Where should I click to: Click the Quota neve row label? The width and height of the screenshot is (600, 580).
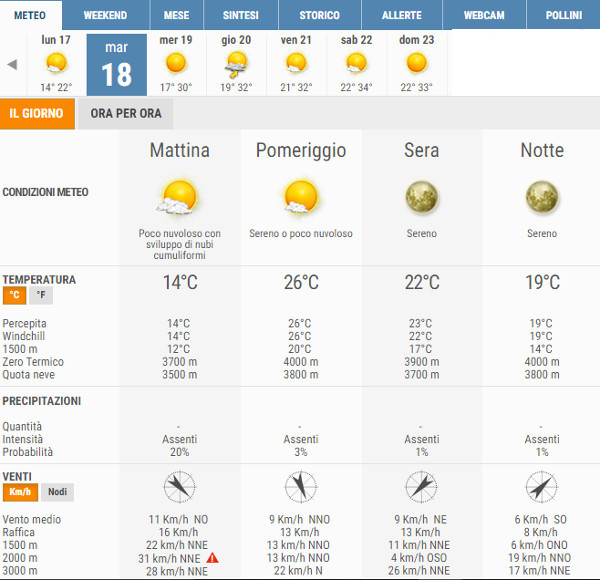[28, 375]
